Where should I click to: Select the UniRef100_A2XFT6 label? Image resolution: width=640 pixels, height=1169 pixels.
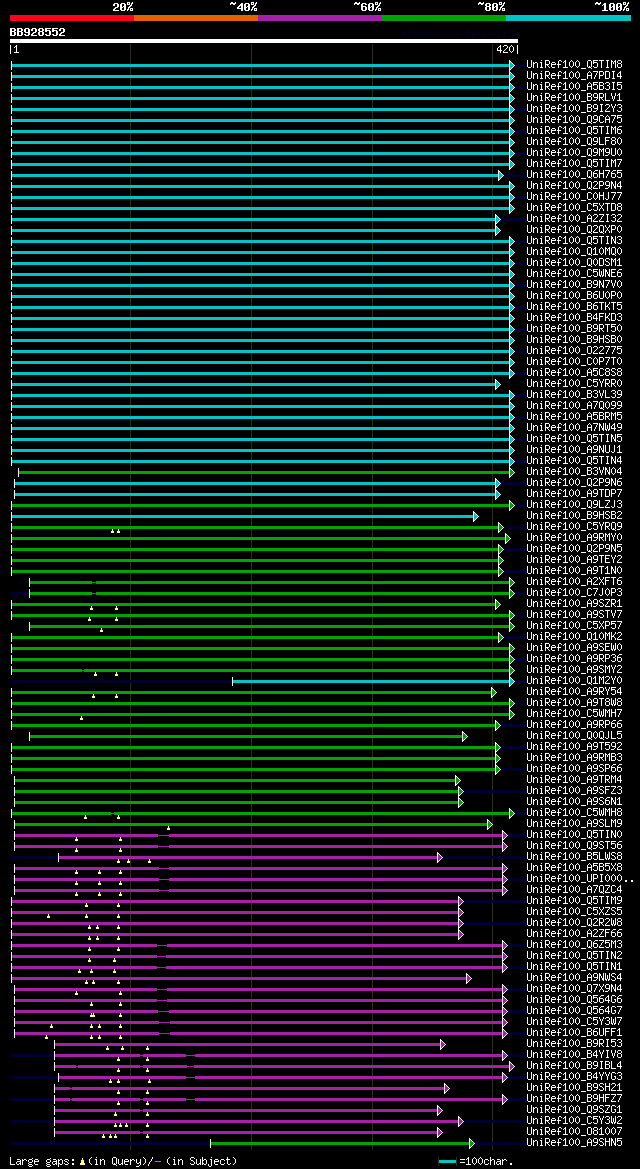[574, 582]
